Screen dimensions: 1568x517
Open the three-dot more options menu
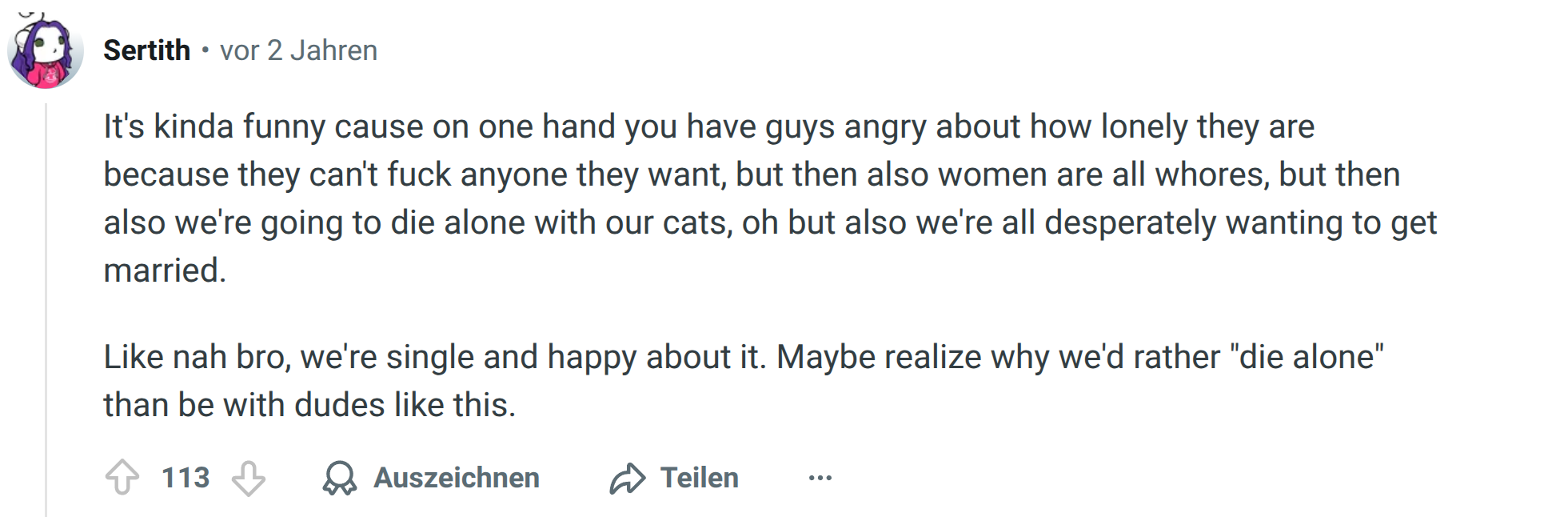(x=820, y=478)
